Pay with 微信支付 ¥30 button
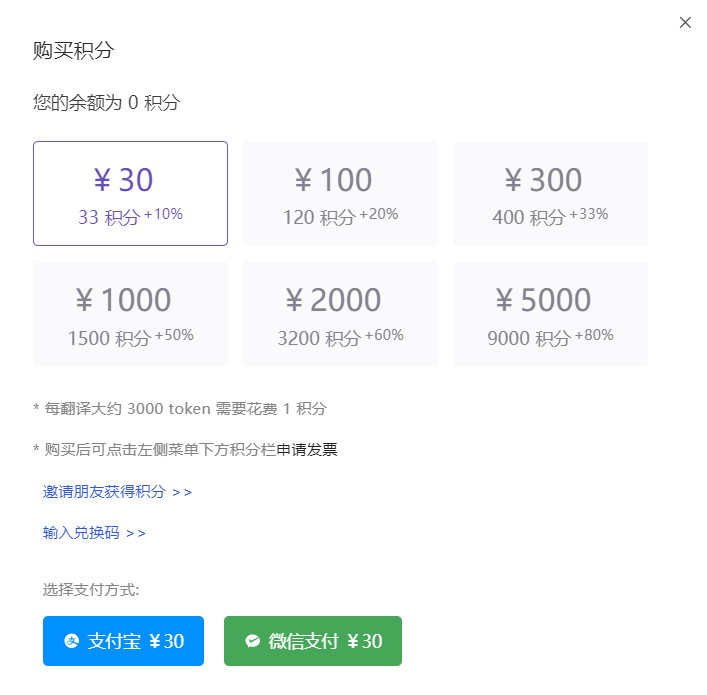Image resolution: width=707 pixels, height=695 pixels. pos(313,641)
